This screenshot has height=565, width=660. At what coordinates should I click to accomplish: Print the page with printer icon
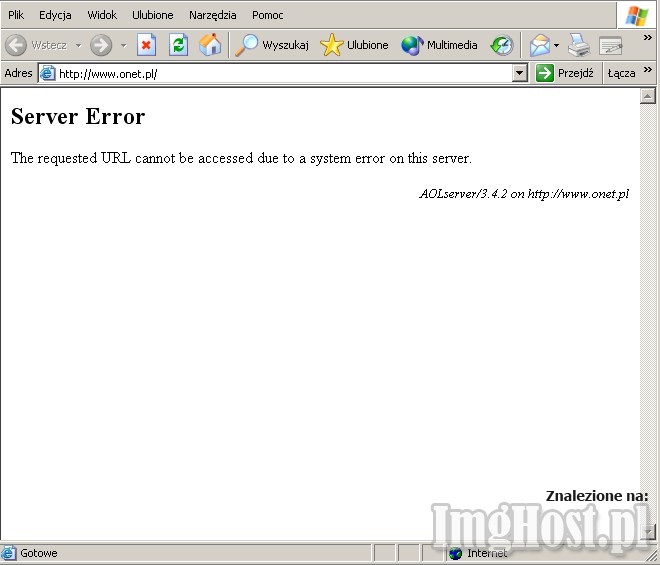579,45
